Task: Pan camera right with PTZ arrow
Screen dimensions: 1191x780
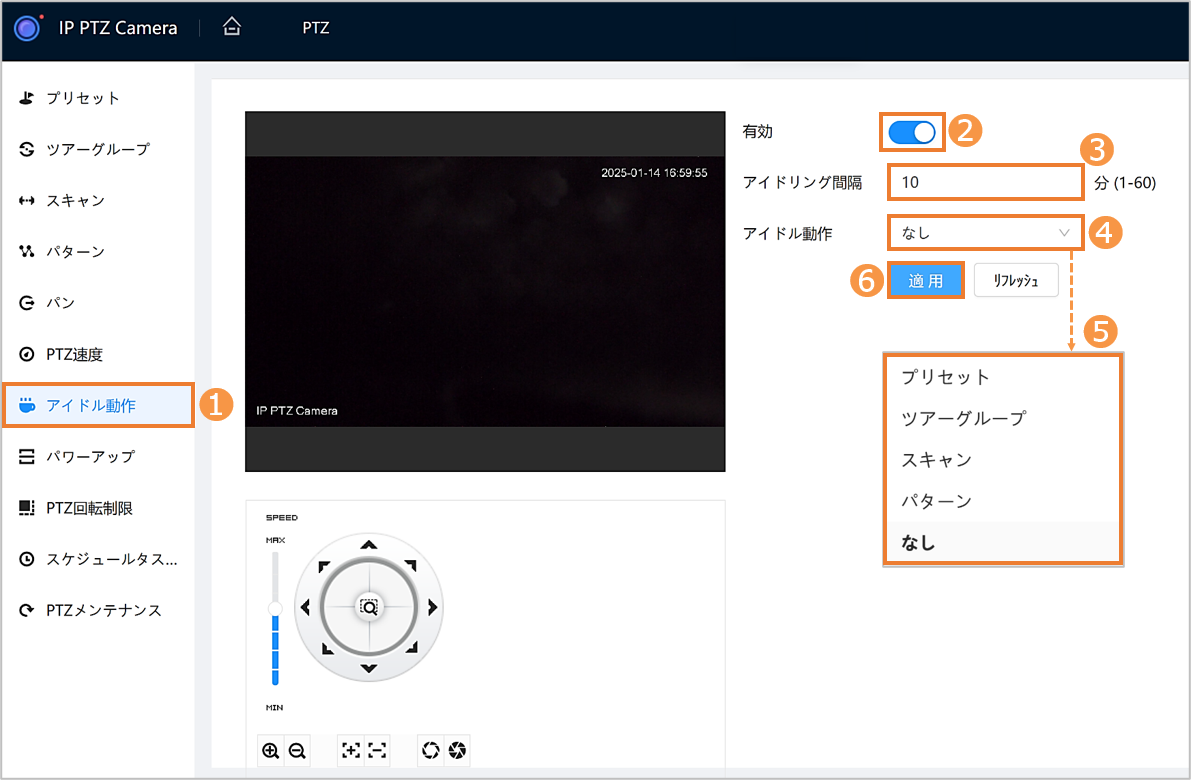Action: click(x=432, y=607)
